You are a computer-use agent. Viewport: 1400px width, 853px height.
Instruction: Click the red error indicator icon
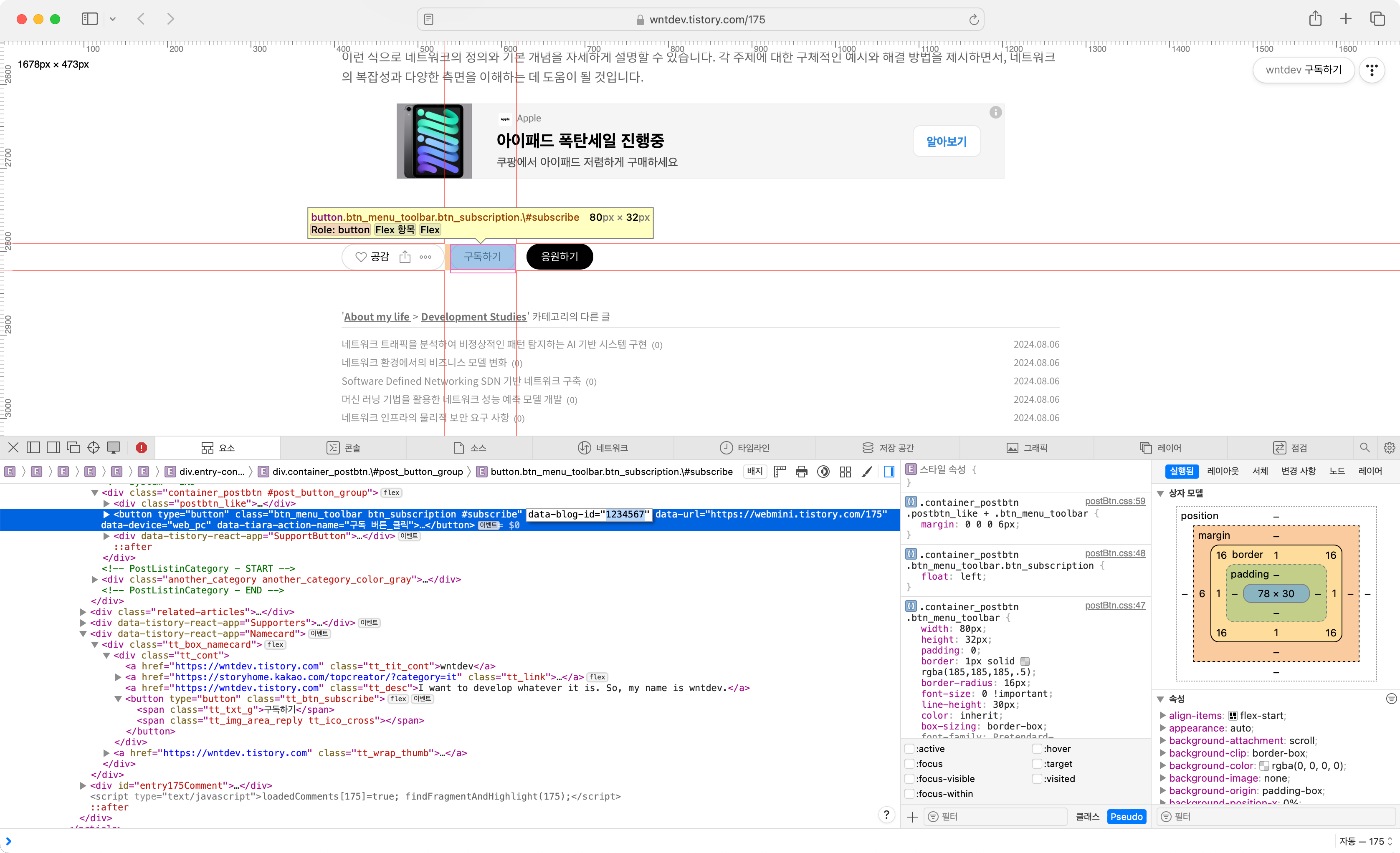pyautogui.click(x=142, y=447)
